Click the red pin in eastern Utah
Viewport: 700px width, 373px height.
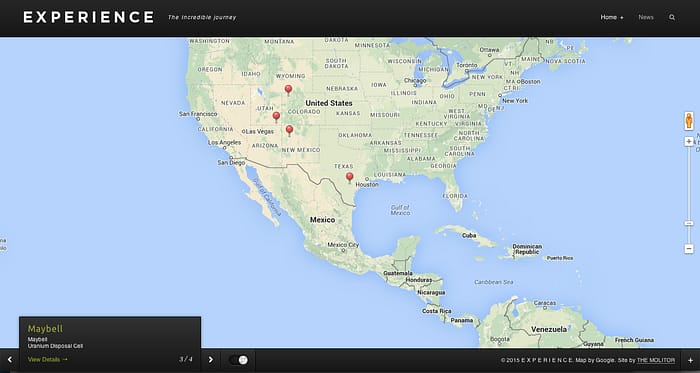point(276,117)
